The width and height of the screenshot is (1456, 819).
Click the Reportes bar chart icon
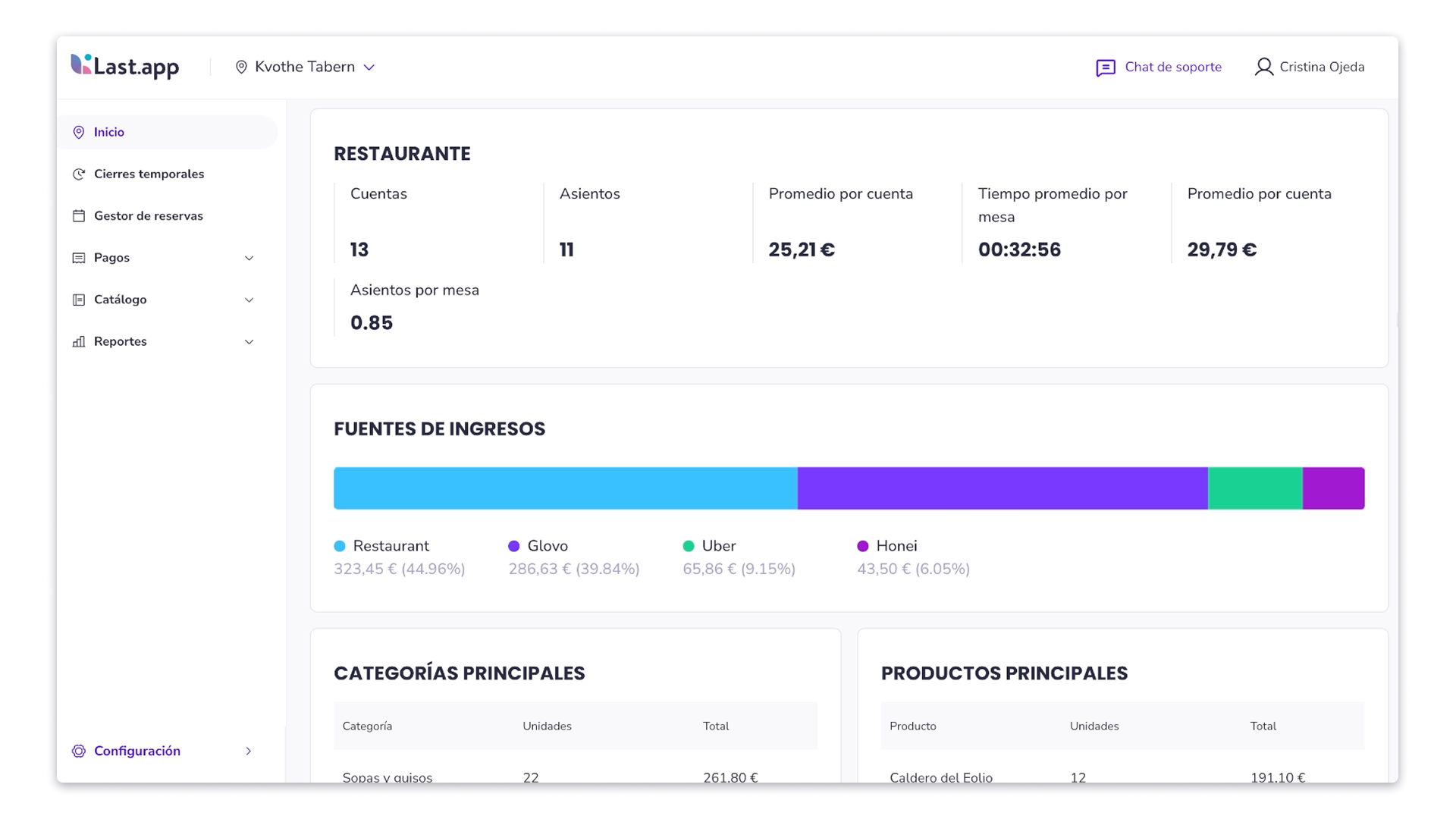79,342
